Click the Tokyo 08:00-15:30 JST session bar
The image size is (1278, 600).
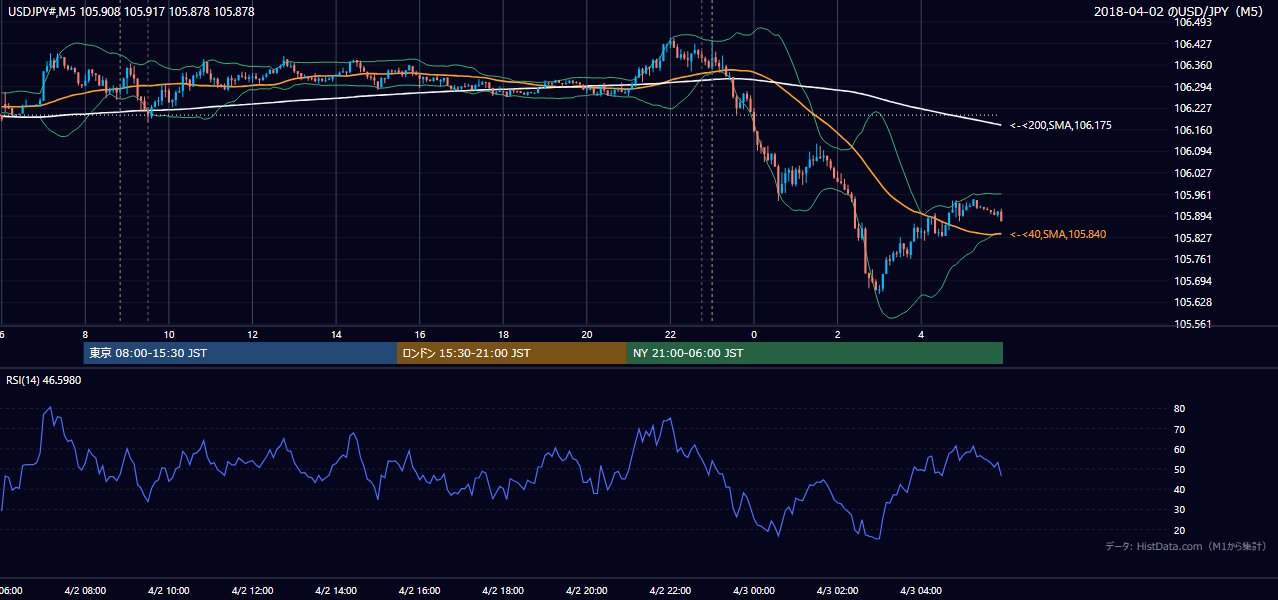pos(240,353)
